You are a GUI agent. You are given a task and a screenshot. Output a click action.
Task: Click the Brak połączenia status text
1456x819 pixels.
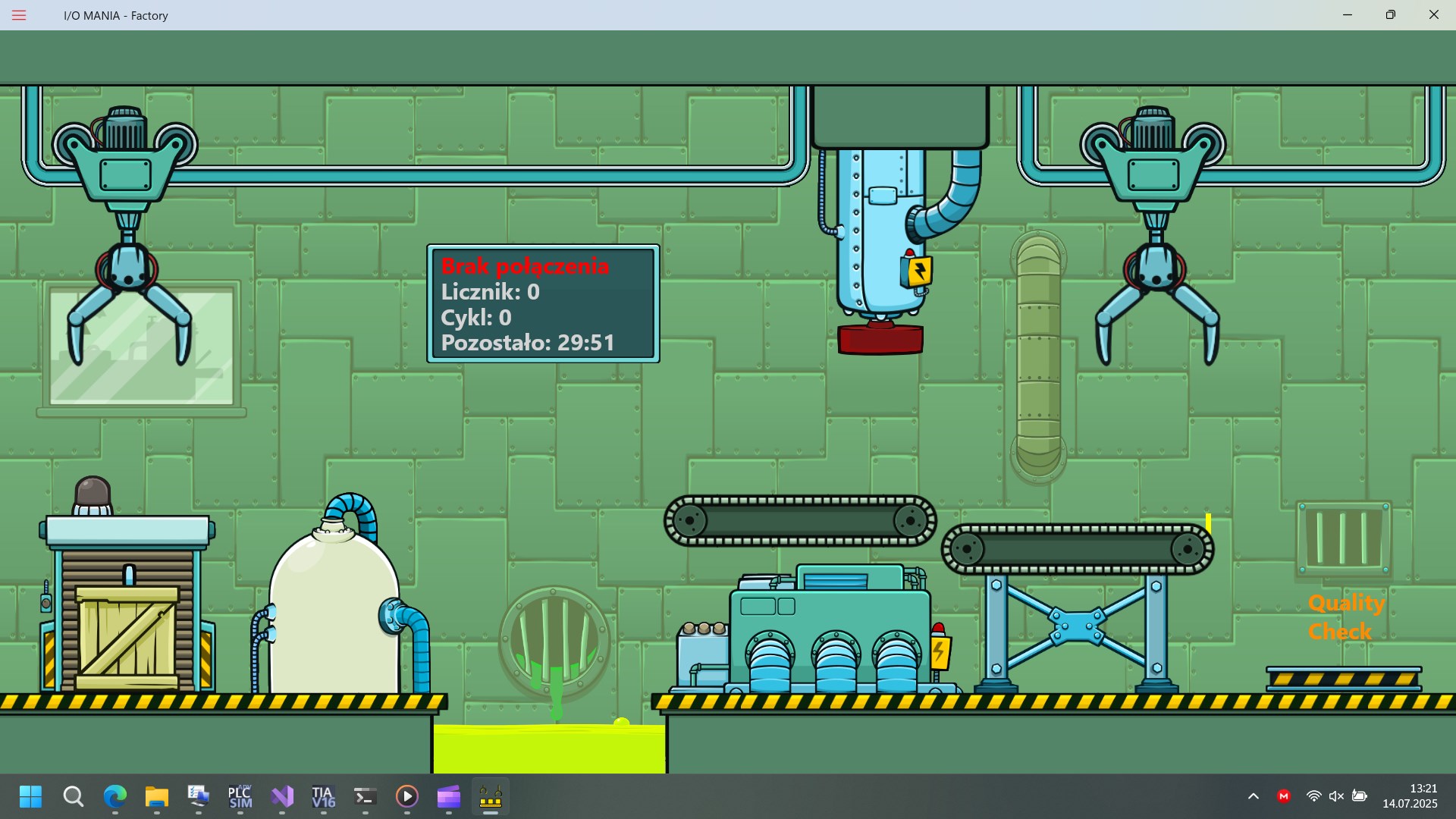(x=525, y=266)
